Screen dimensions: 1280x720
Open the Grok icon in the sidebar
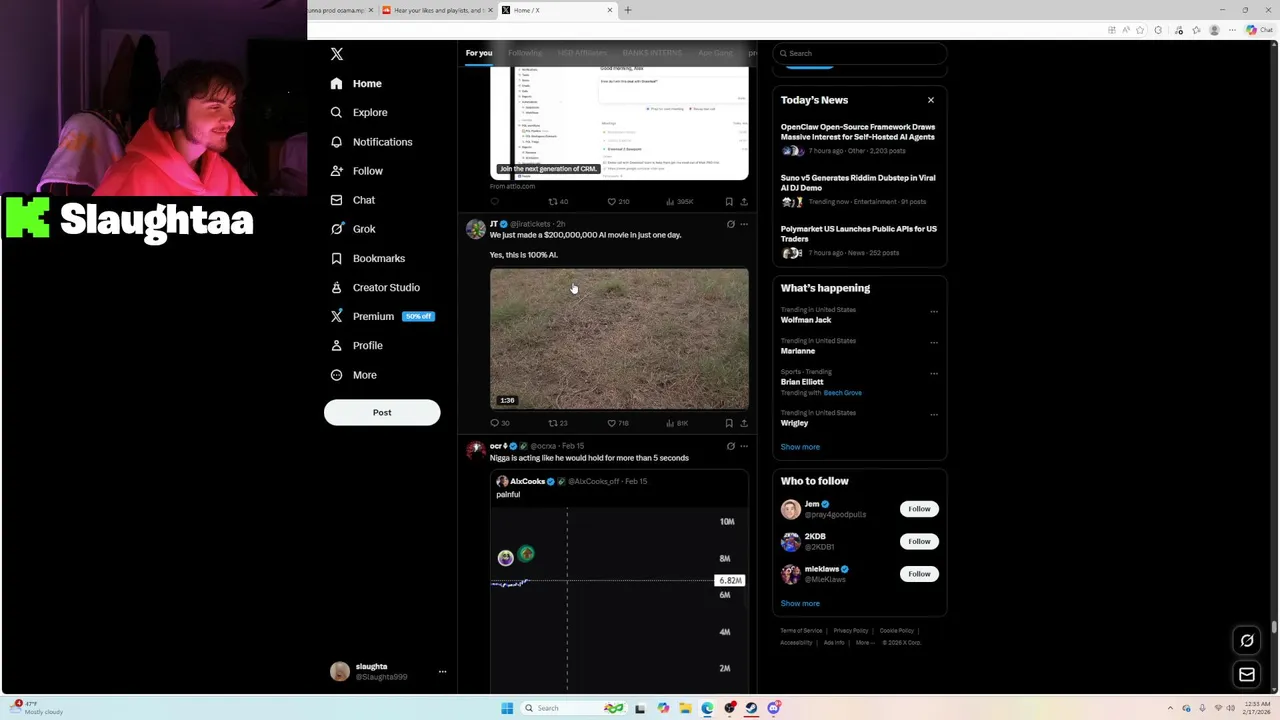pos(337,229)
